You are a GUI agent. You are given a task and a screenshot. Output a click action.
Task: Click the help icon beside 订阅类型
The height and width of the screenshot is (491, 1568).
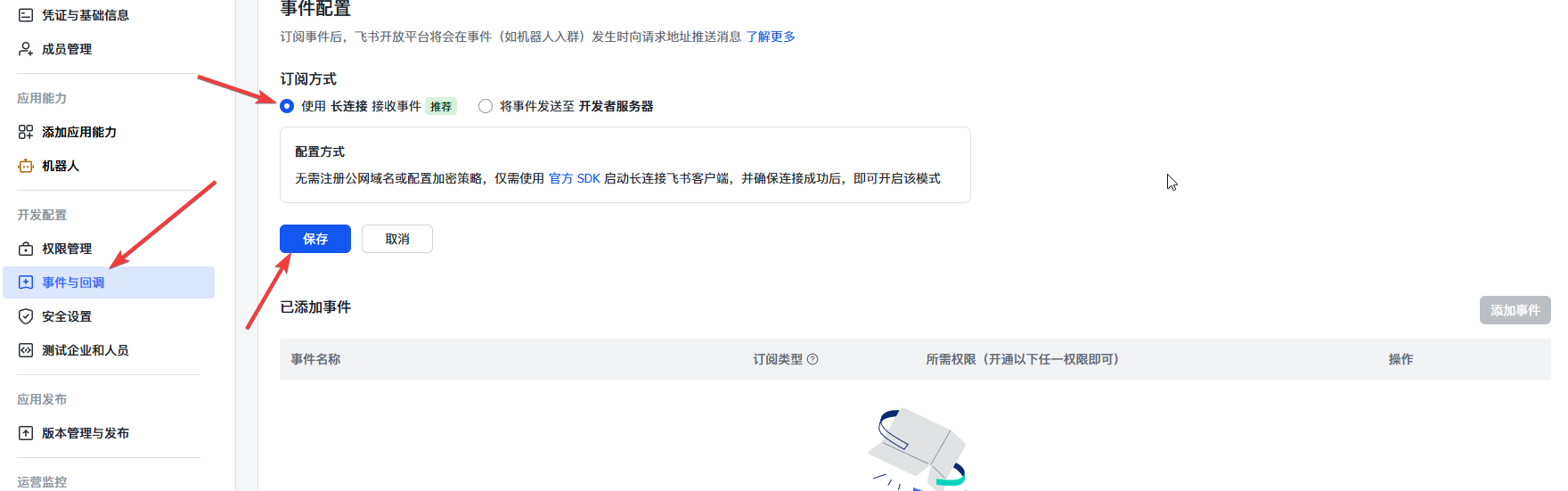813,359
